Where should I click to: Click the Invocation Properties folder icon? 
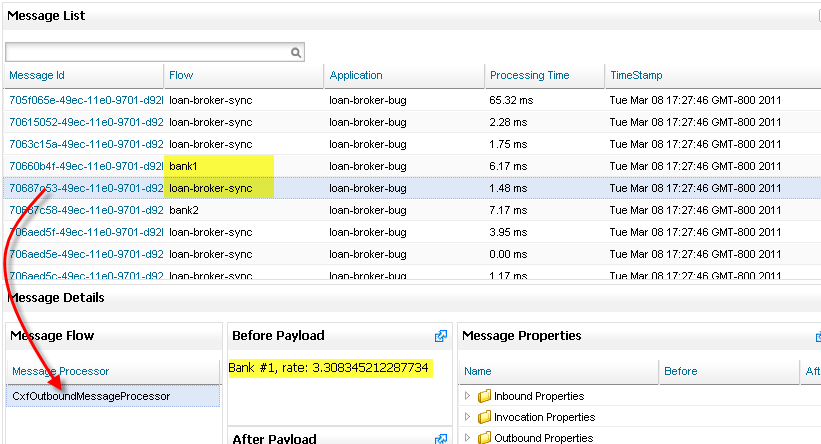pyautogui.click(x=484, y=417)
